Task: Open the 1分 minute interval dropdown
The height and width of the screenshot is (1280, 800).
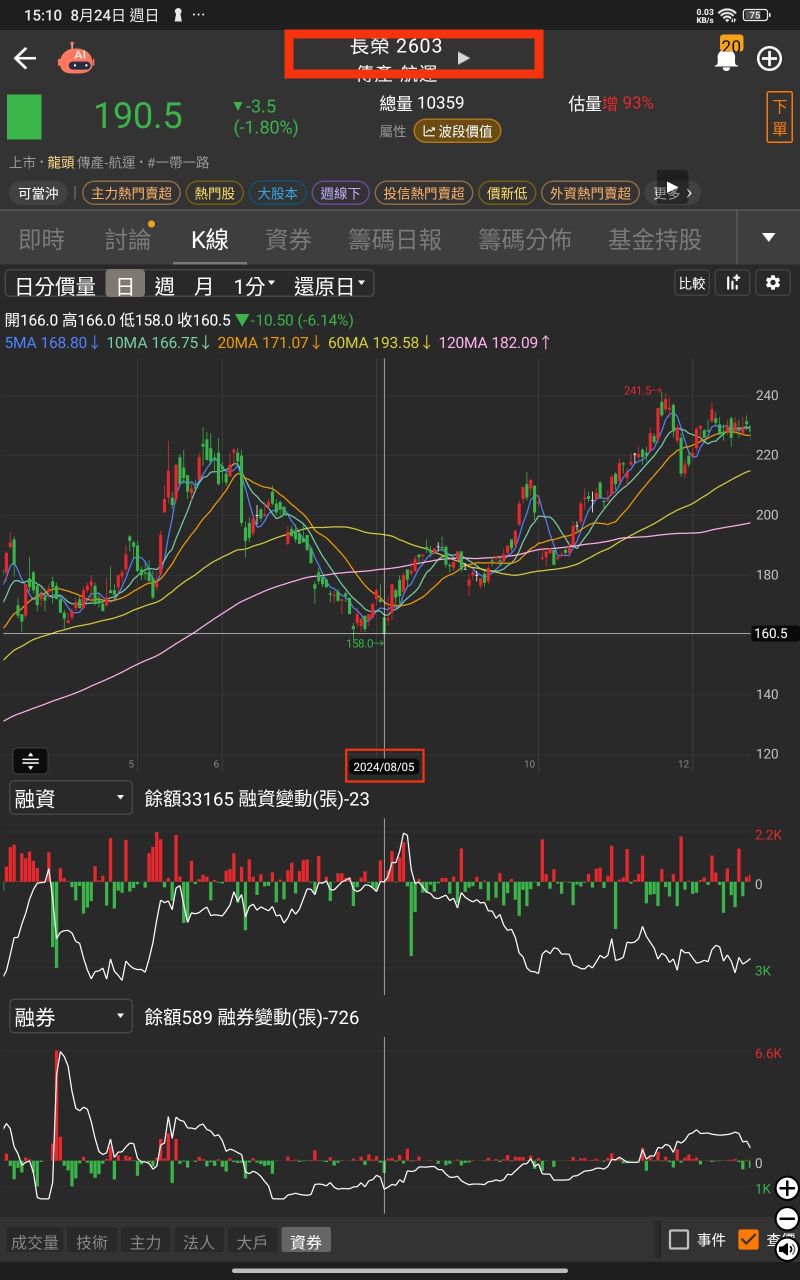Action: point(254,285)
